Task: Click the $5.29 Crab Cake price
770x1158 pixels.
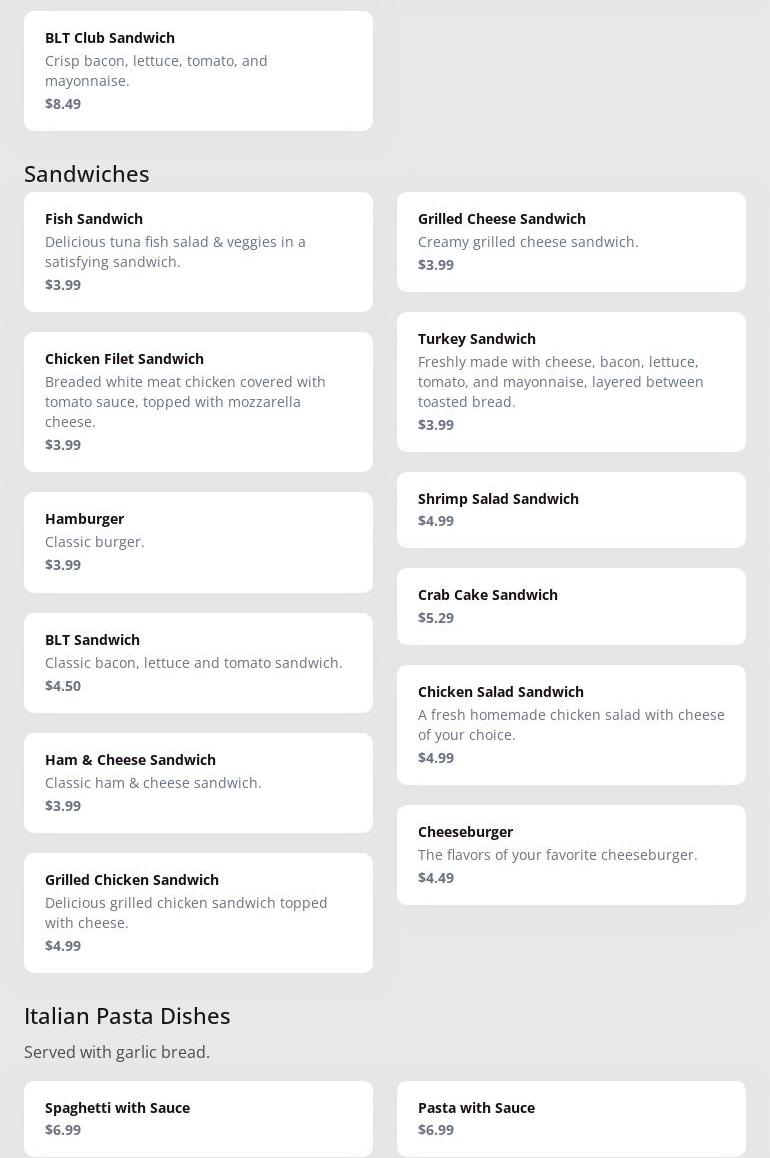Action: (x=436, y=617)
